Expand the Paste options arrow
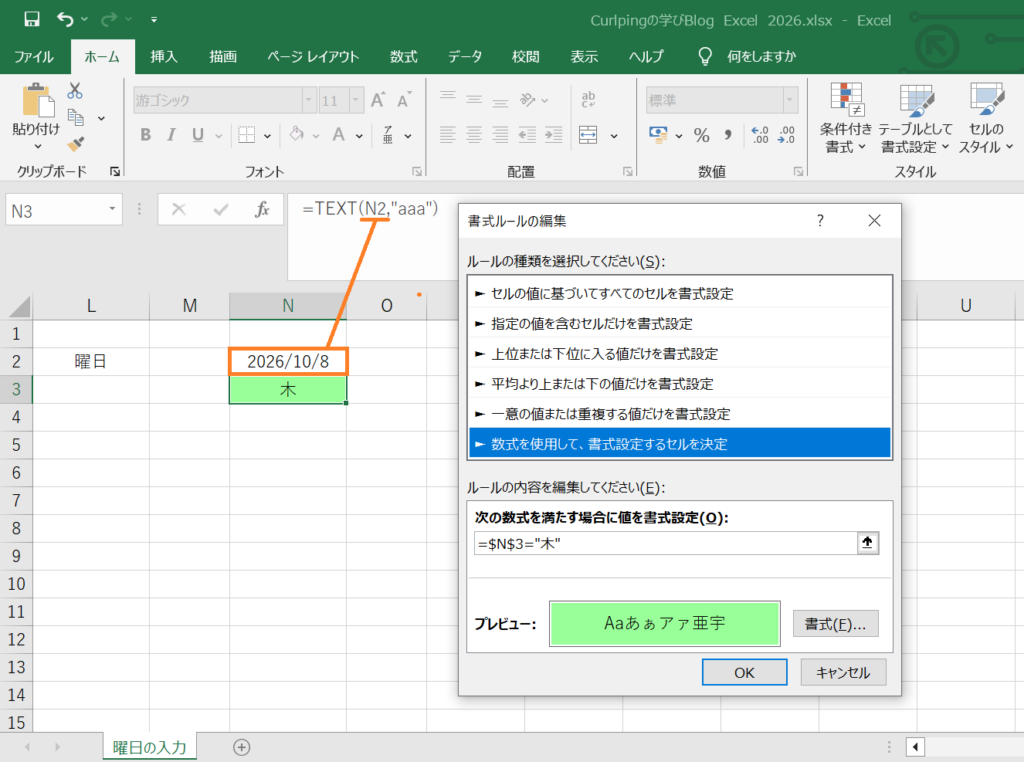Image resolution: width=1024 pixels, height=762 pixels. 37,147
